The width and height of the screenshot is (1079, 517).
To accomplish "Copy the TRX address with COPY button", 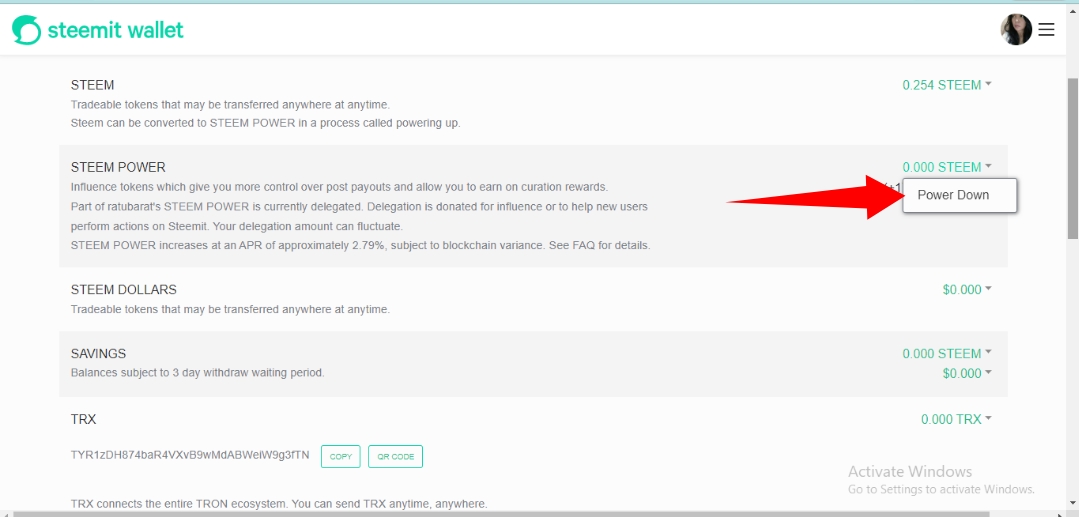I will 341,456.
